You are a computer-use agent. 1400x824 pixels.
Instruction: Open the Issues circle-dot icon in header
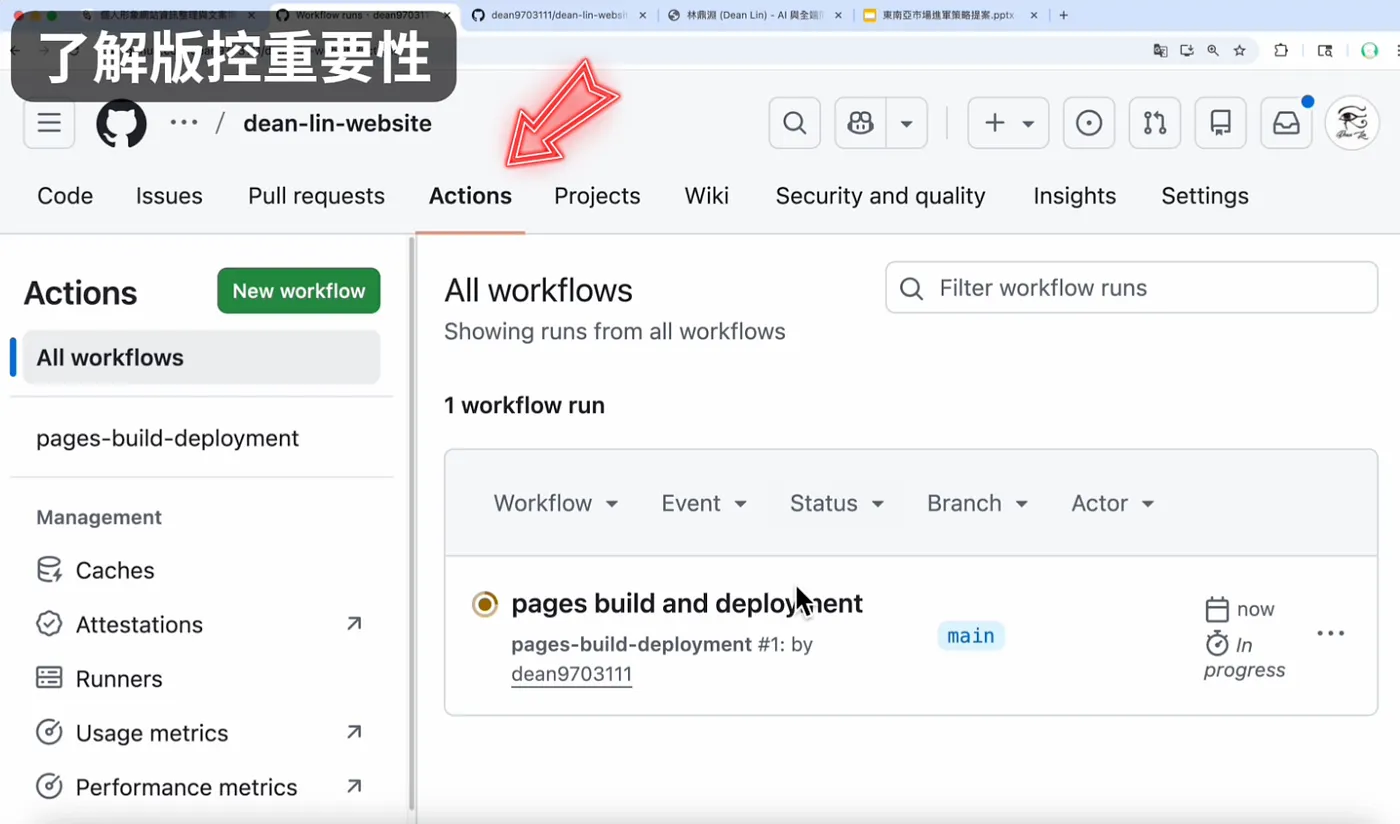(1089, 123)
